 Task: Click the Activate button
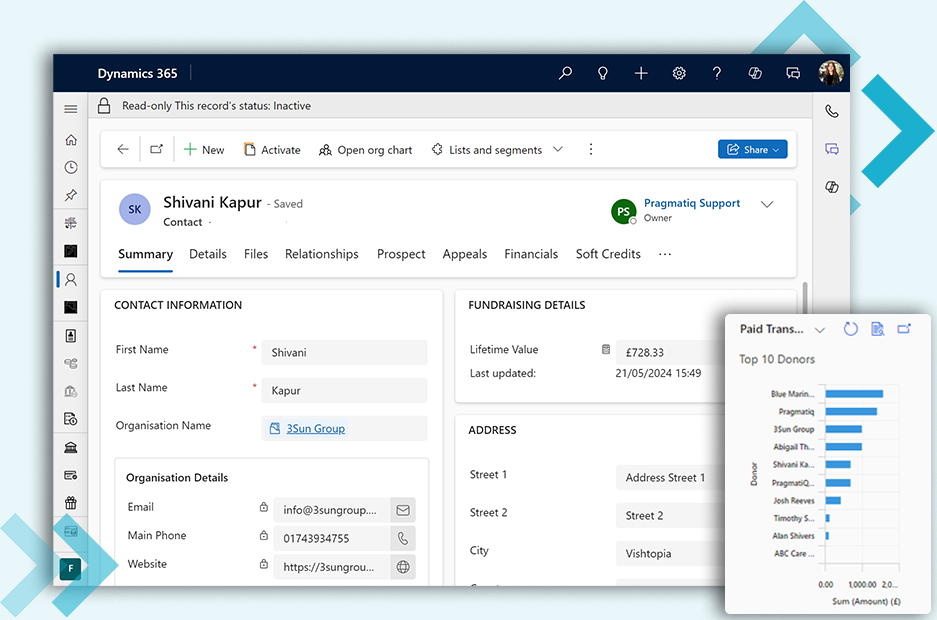271,150
